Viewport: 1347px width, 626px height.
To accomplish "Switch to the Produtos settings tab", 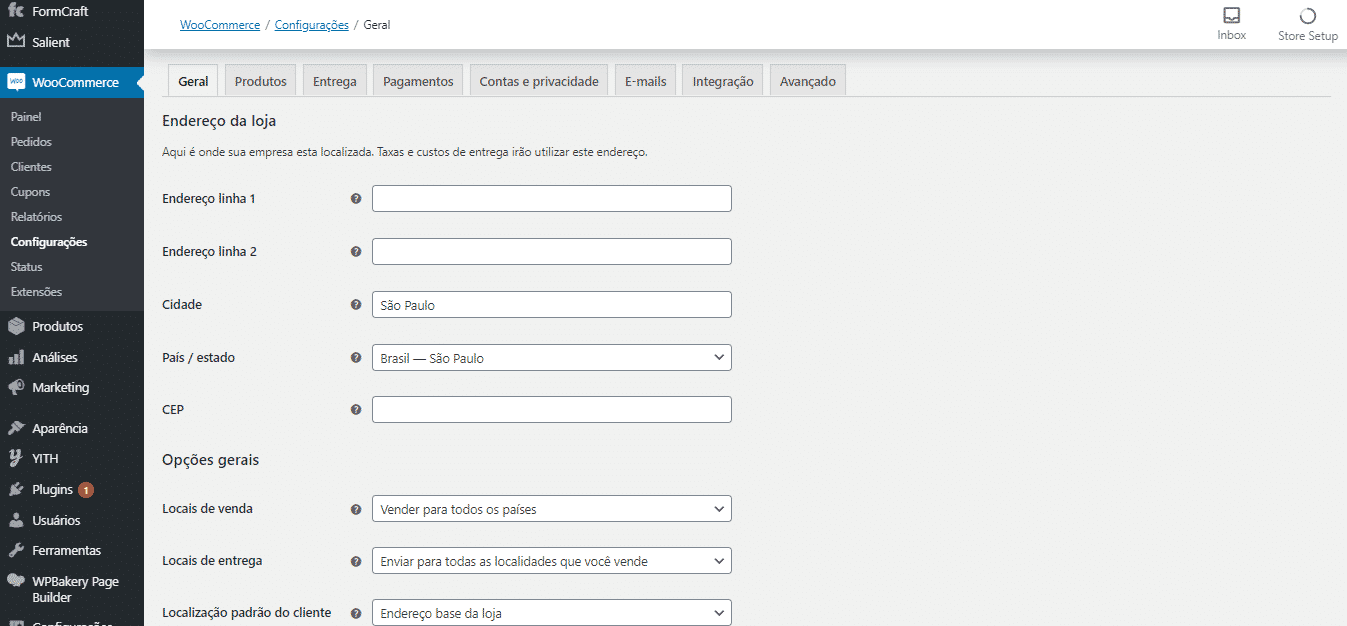I will (x=260, y=81).
